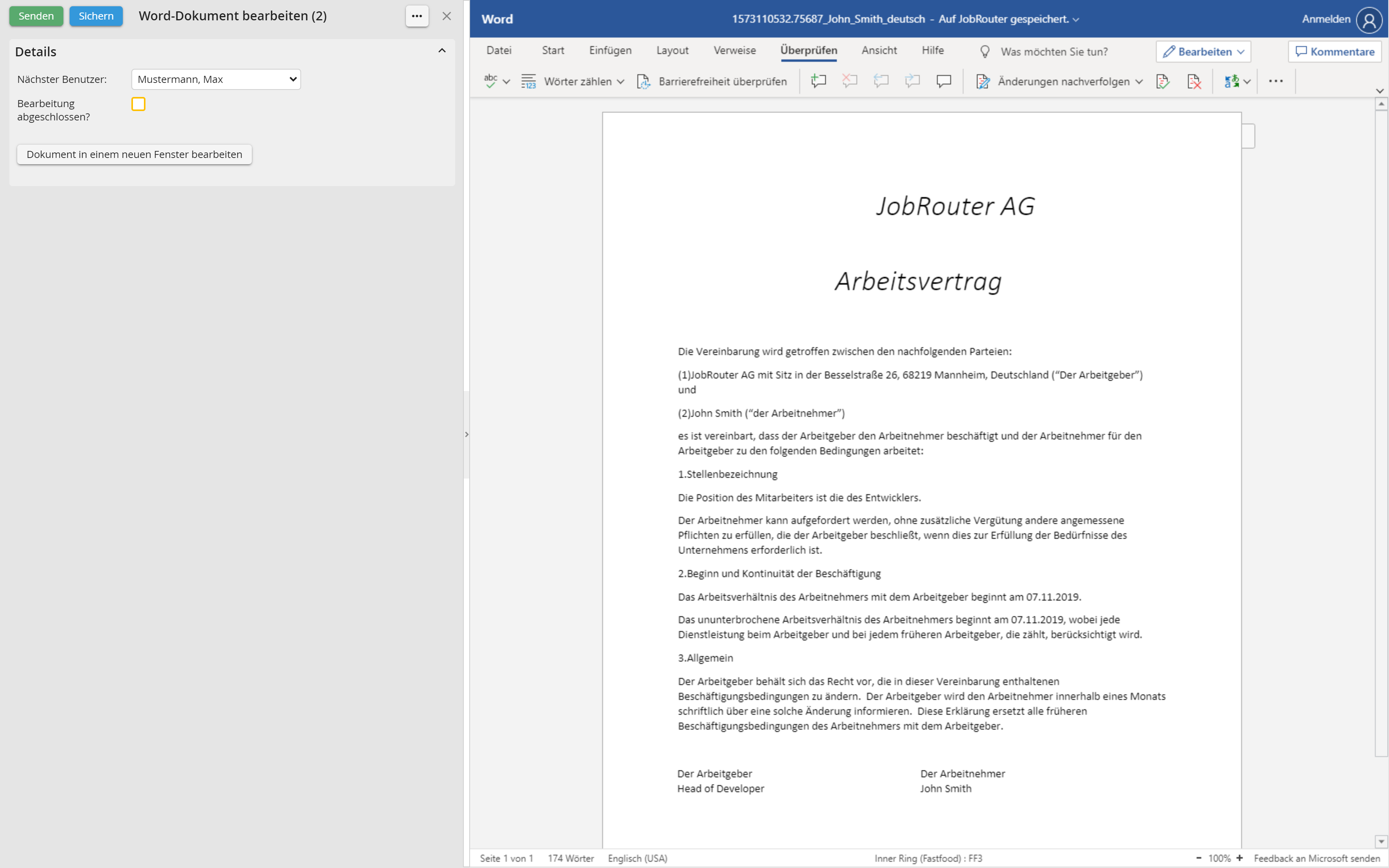Switch to the Einfügen tab

click(610, 50)
